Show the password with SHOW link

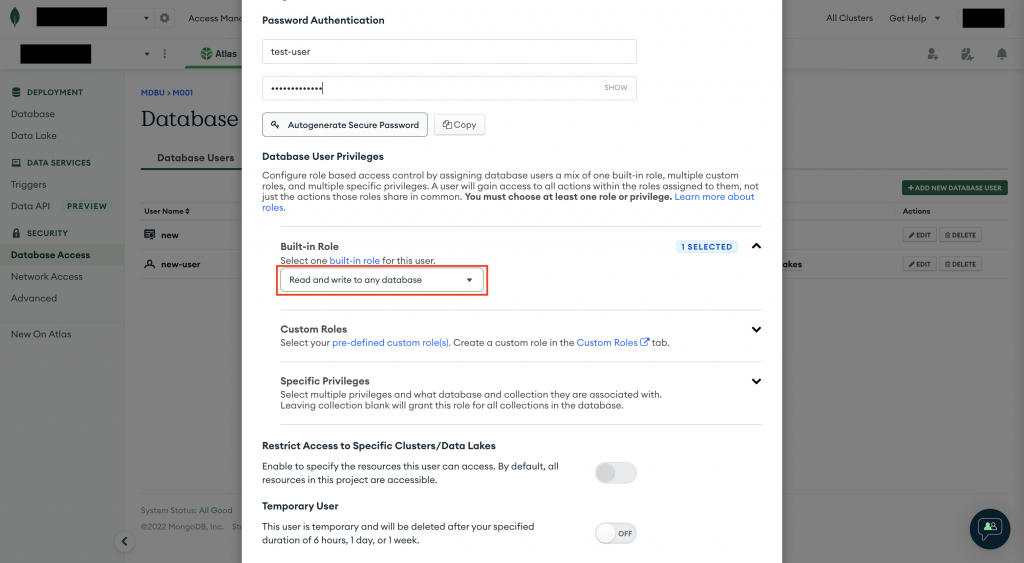tap(615, 88)
